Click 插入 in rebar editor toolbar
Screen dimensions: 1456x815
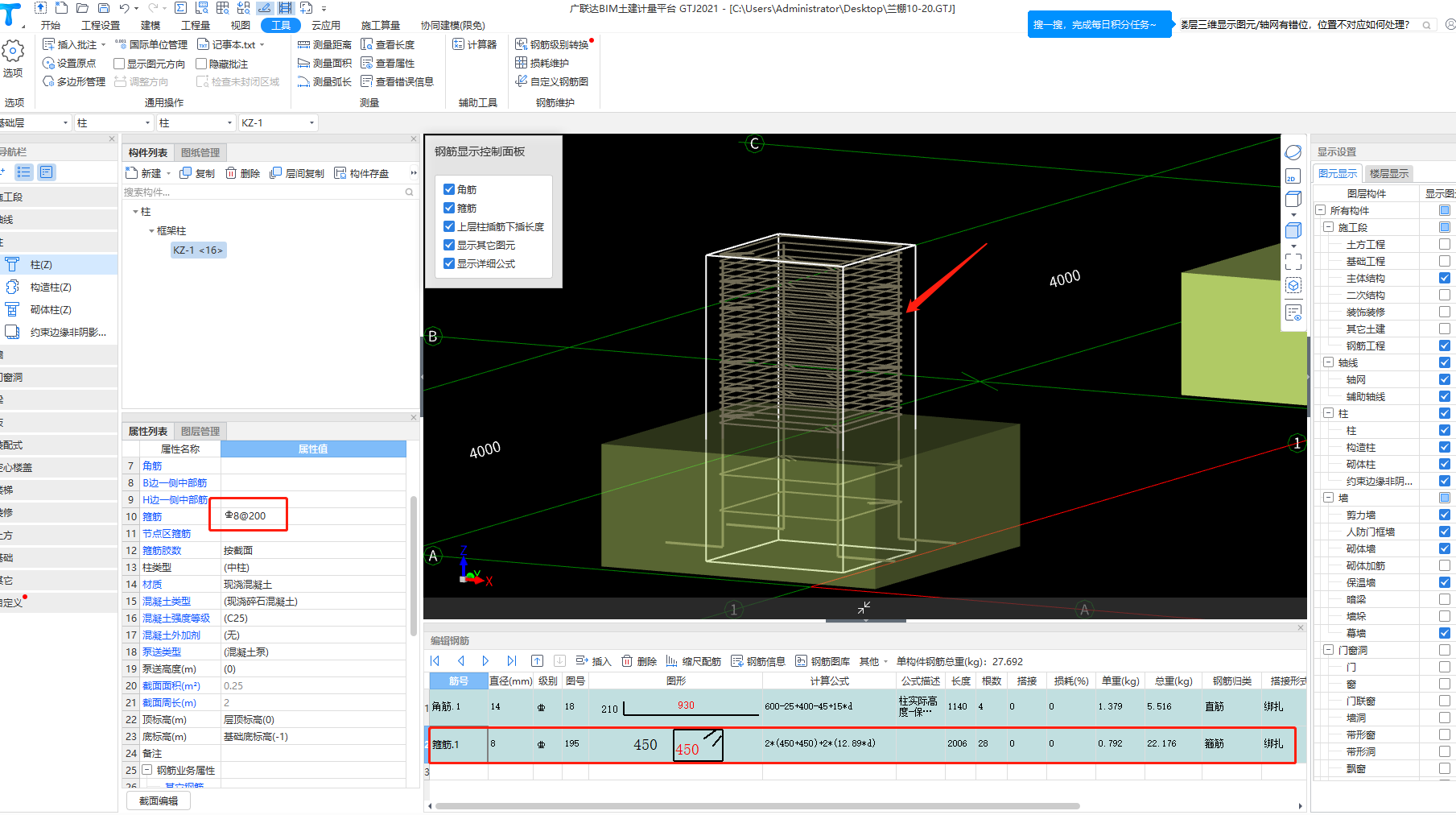pyautogui.click(x=594, y=661)
